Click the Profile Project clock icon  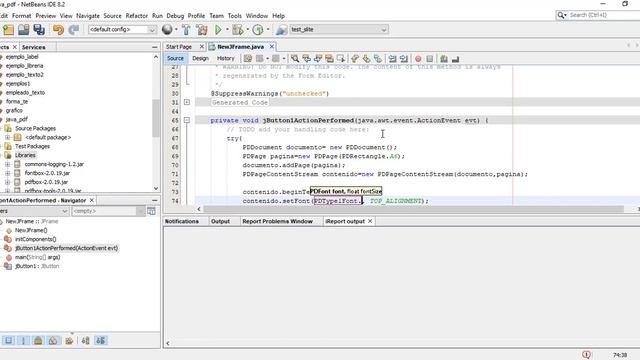[258, 29]
